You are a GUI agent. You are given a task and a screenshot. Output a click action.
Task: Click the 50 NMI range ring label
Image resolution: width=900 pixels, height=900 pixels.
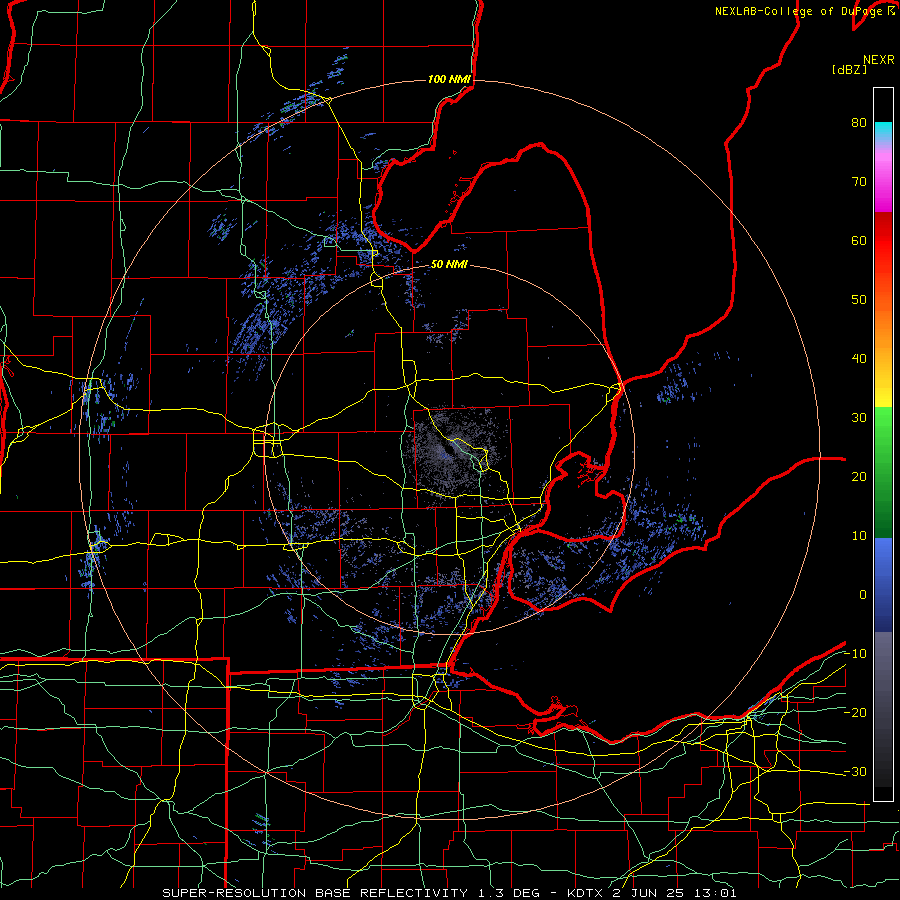tap(449, 264)
